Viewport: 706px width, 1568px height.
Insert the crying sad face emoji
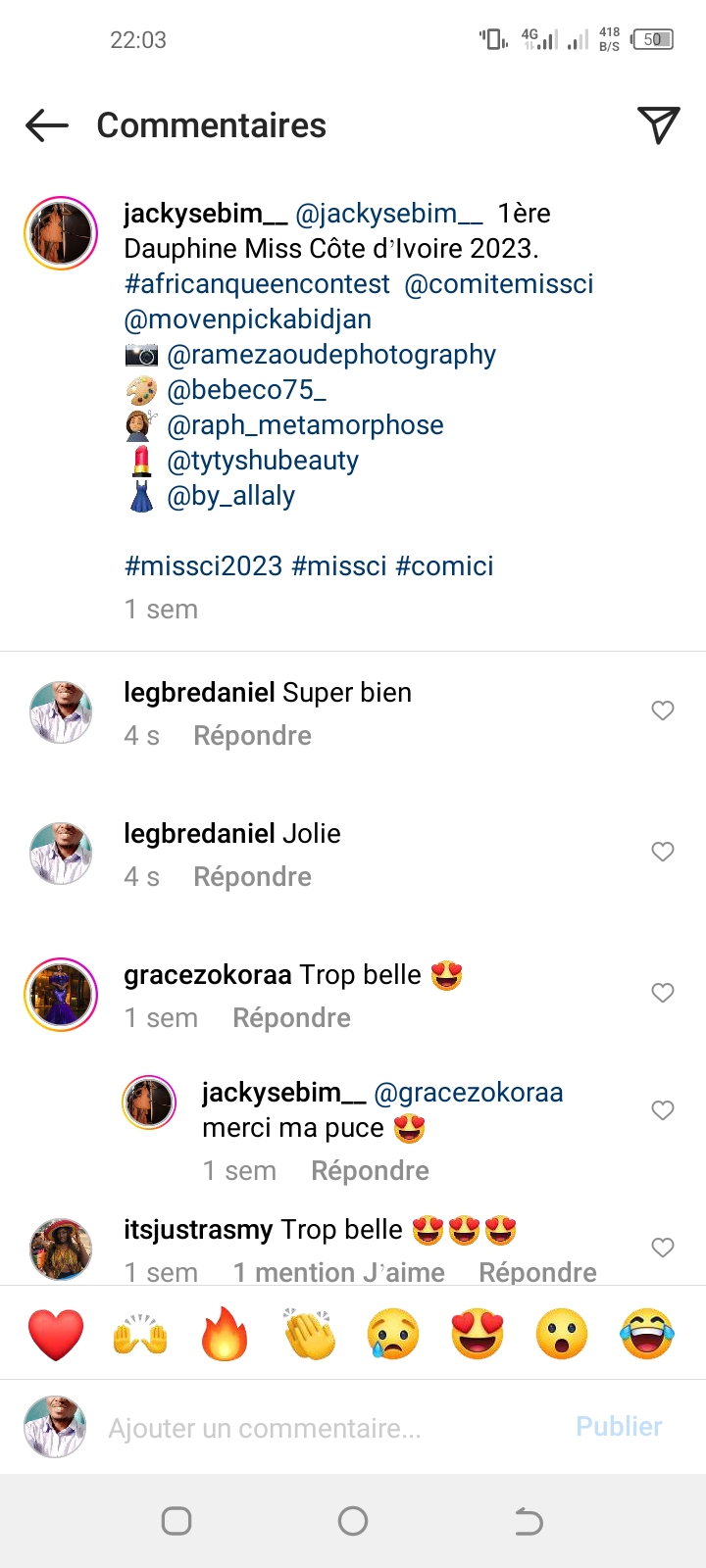click(x=393, y=1334)
